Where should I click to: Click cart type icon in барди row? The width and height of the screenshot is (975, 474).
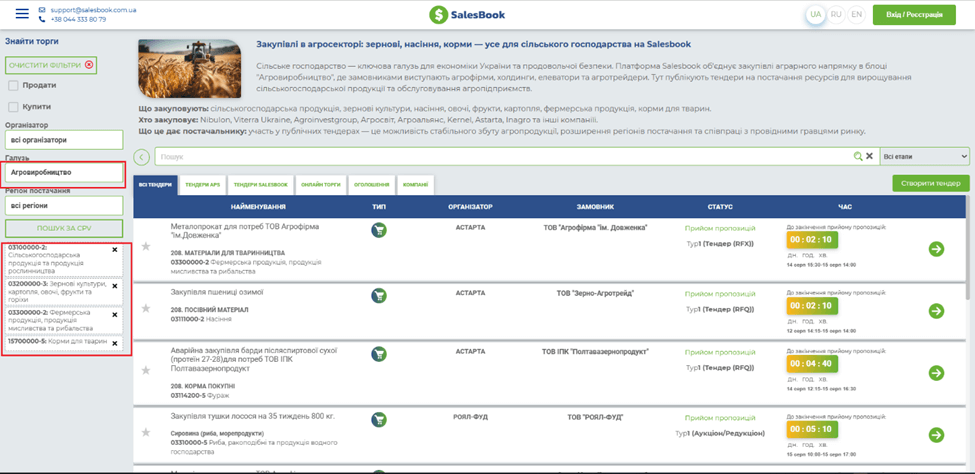pos(379,354)
